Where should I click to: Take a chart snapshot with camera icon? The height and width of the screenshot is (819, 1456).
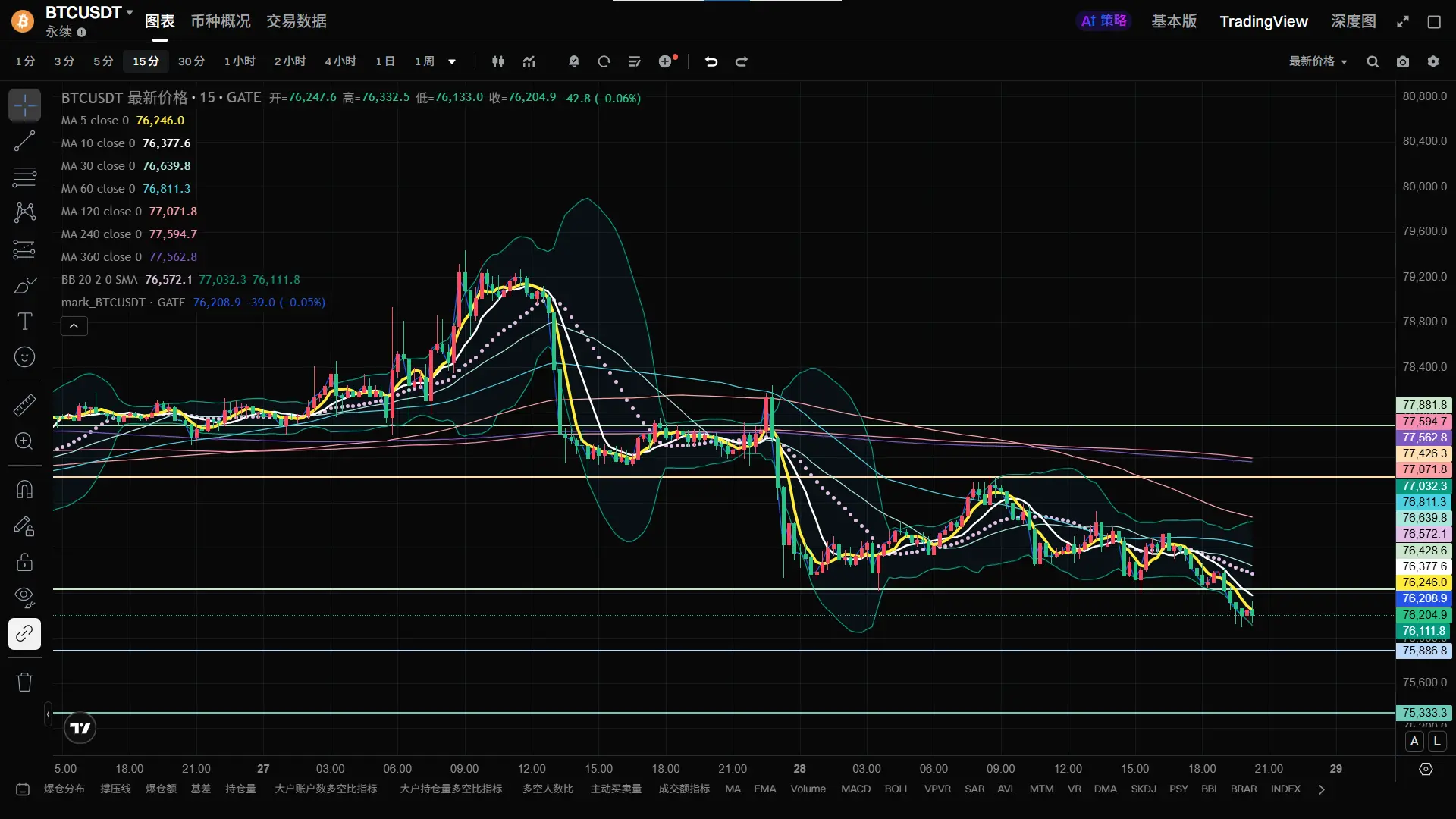pos(1403,61)
